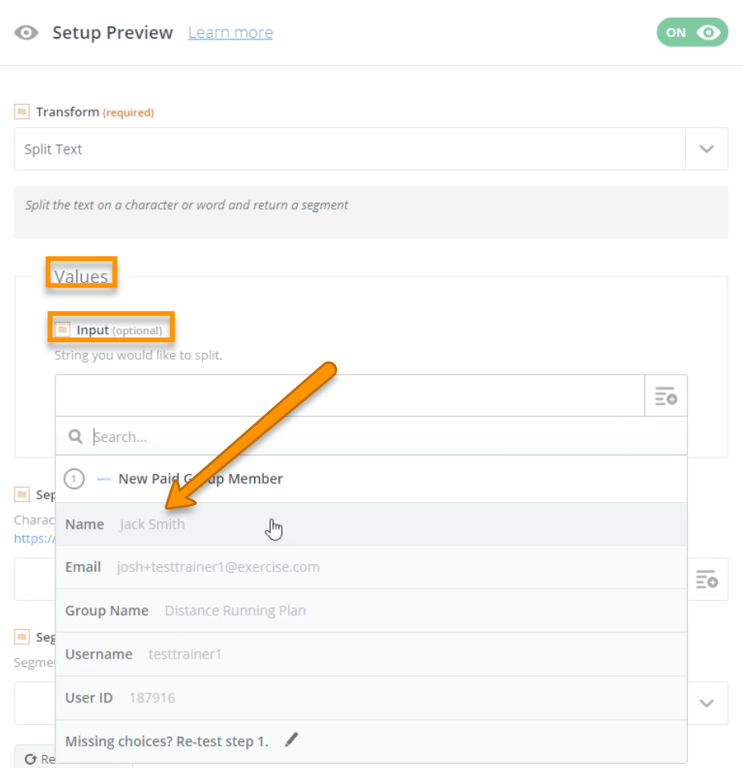Image resolution: width=743 pixels, height=768 pixels.
Task: Click the insert-field icon beside Input box
Action: coord(666,396)
